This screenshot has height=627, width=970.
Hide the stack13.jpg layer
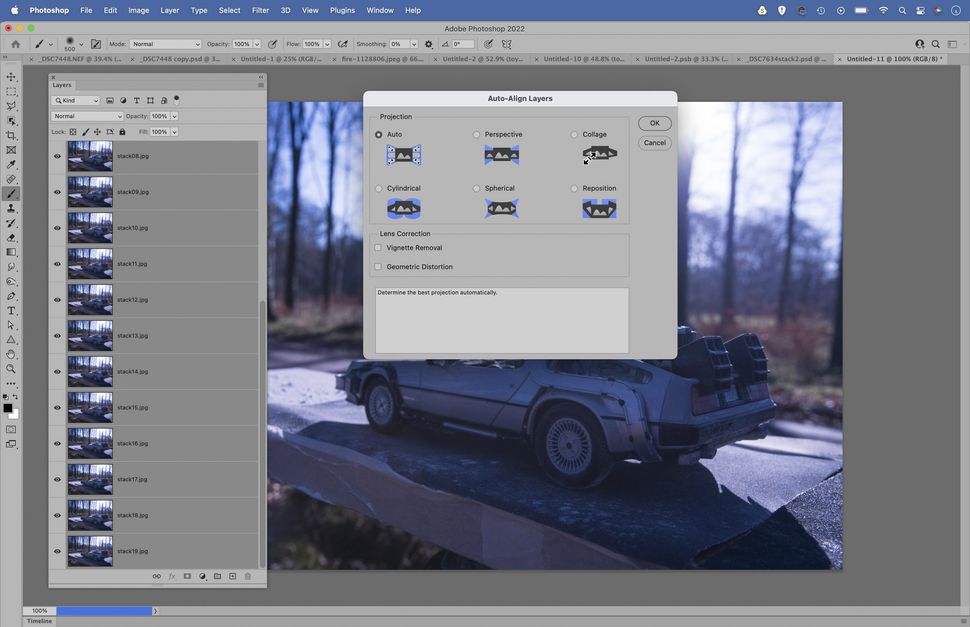click(x=58, y=336)
